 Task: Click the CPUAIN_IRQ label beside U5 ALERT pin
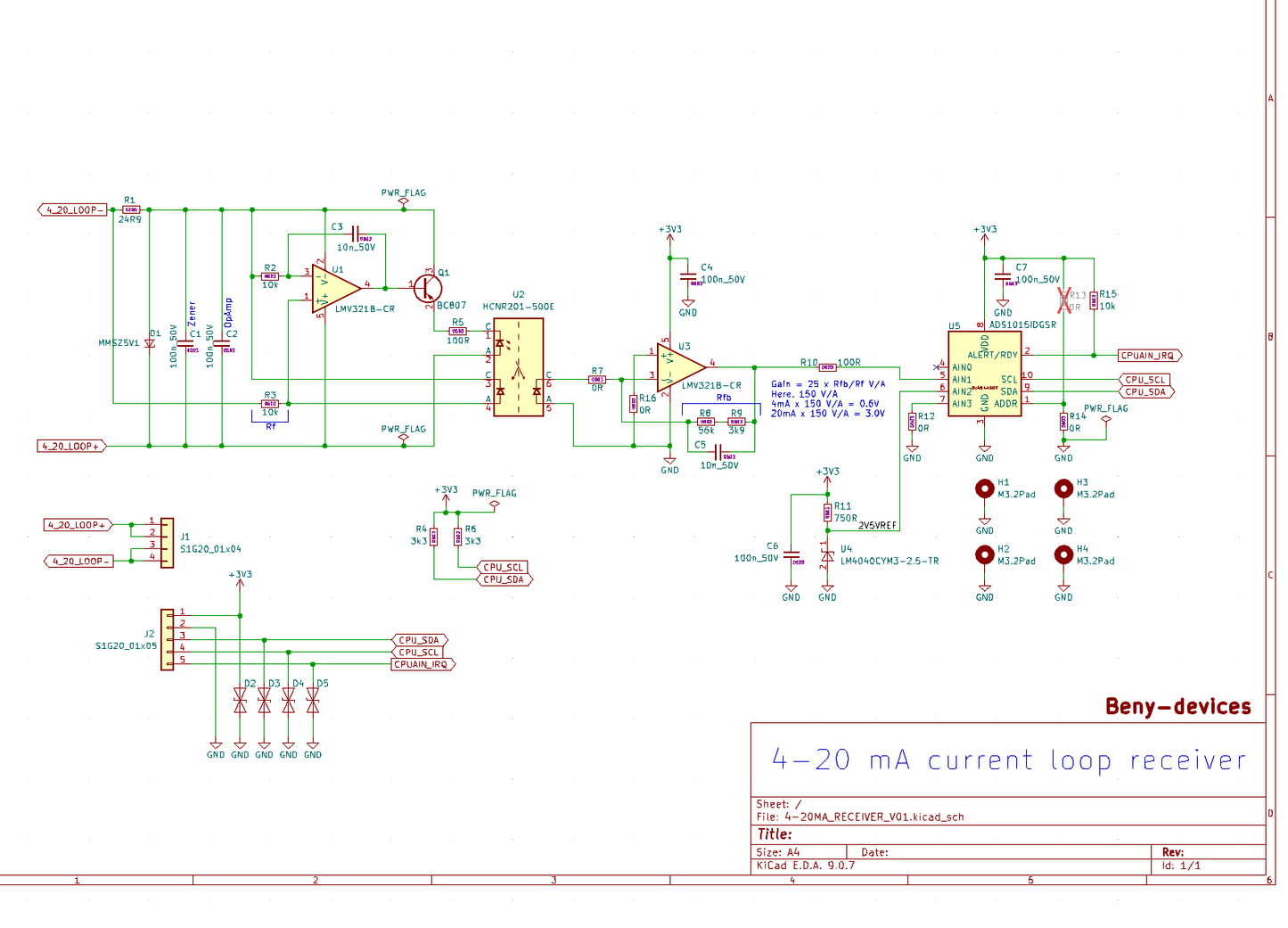click(1150, 356)
